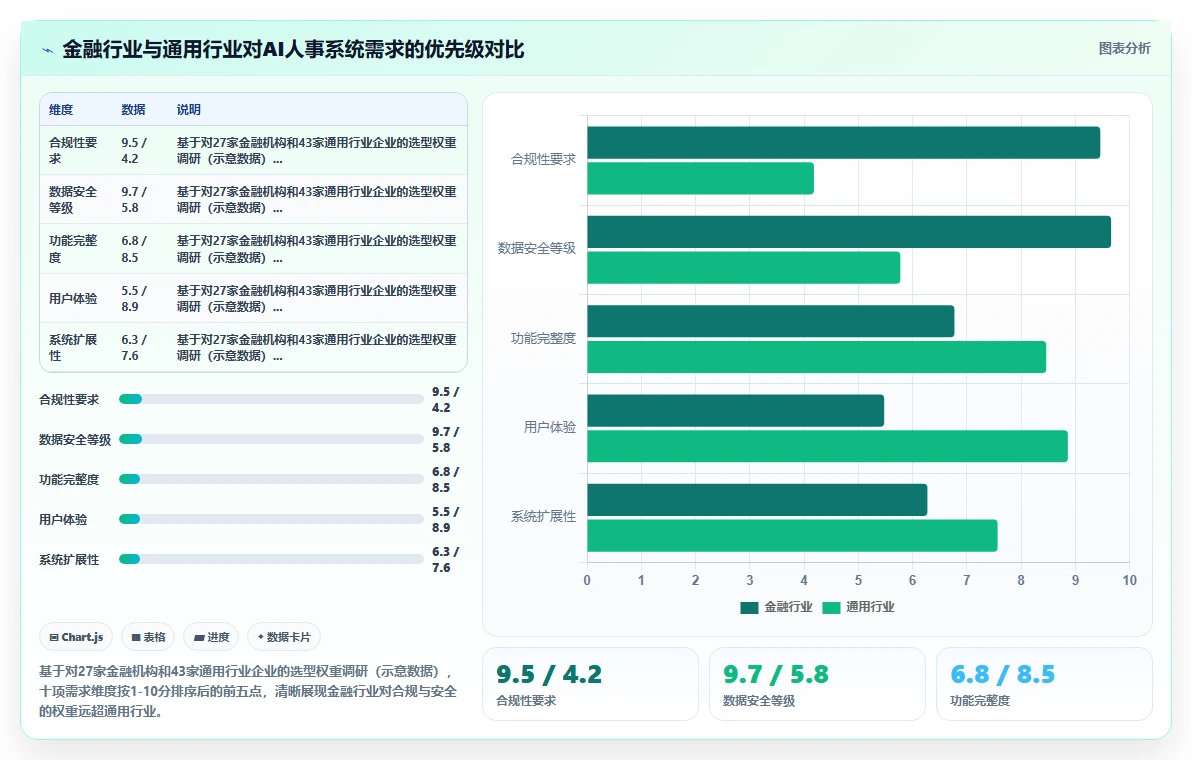Select the 表格 tag chip
This screenshot has height=760, width=1192.
[148, 637]
